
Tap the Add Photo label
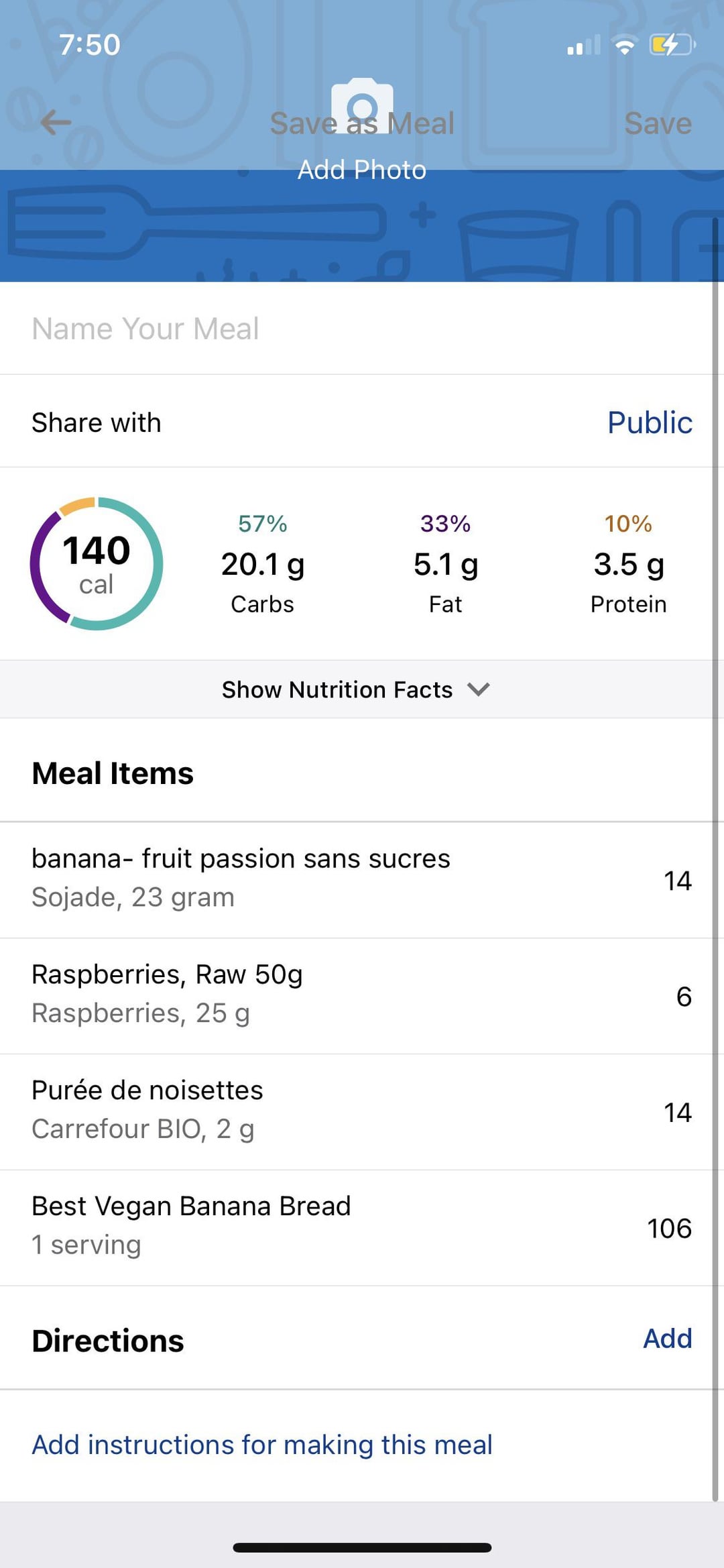(x=362, y=170)
